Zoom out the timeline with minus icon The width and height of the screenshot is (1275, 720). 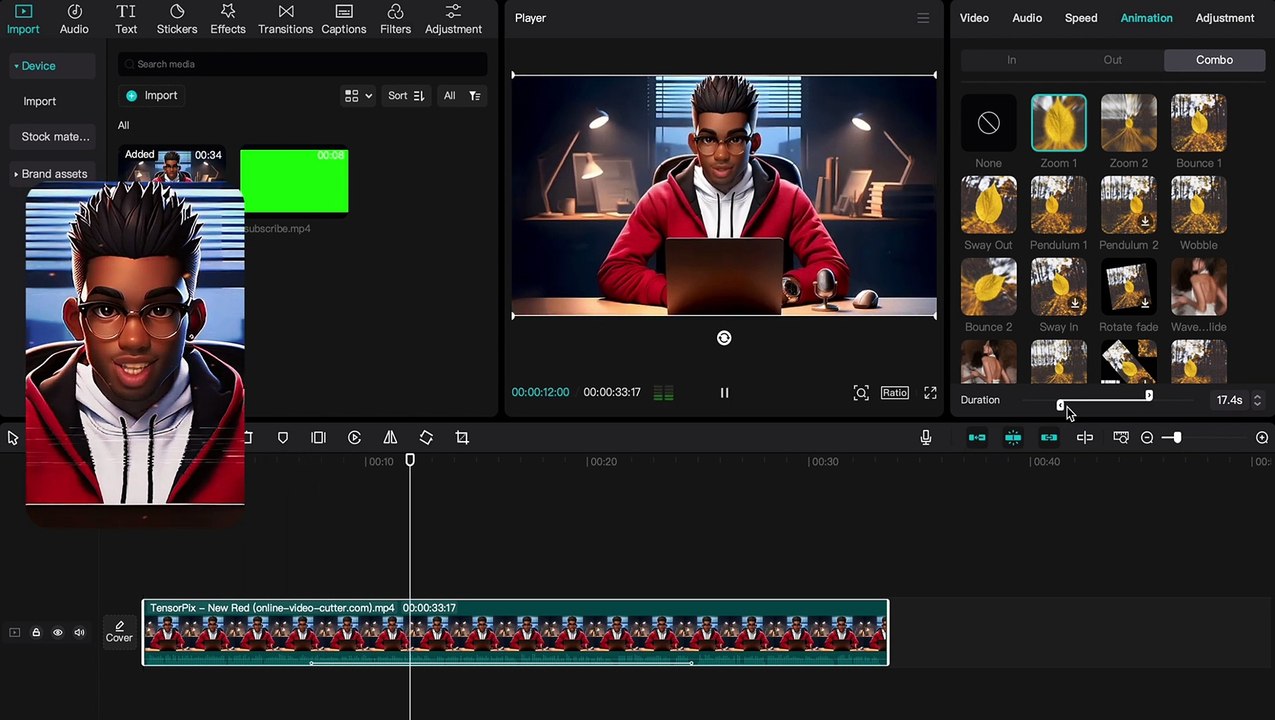[x=1147, y=438]
